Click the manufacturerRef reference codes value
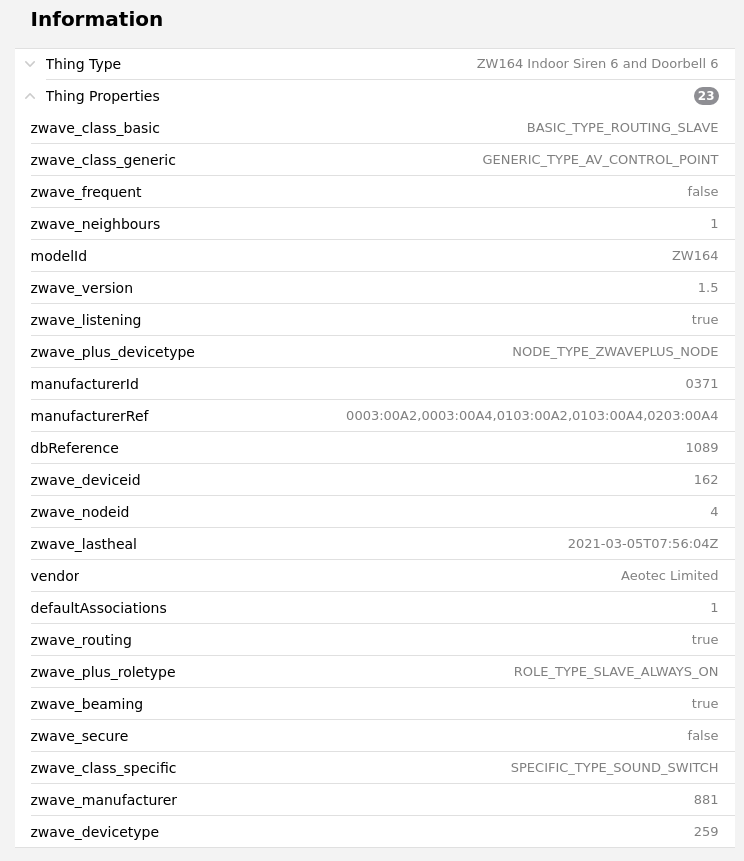This screenshot has width=744, height=861. 532,416
